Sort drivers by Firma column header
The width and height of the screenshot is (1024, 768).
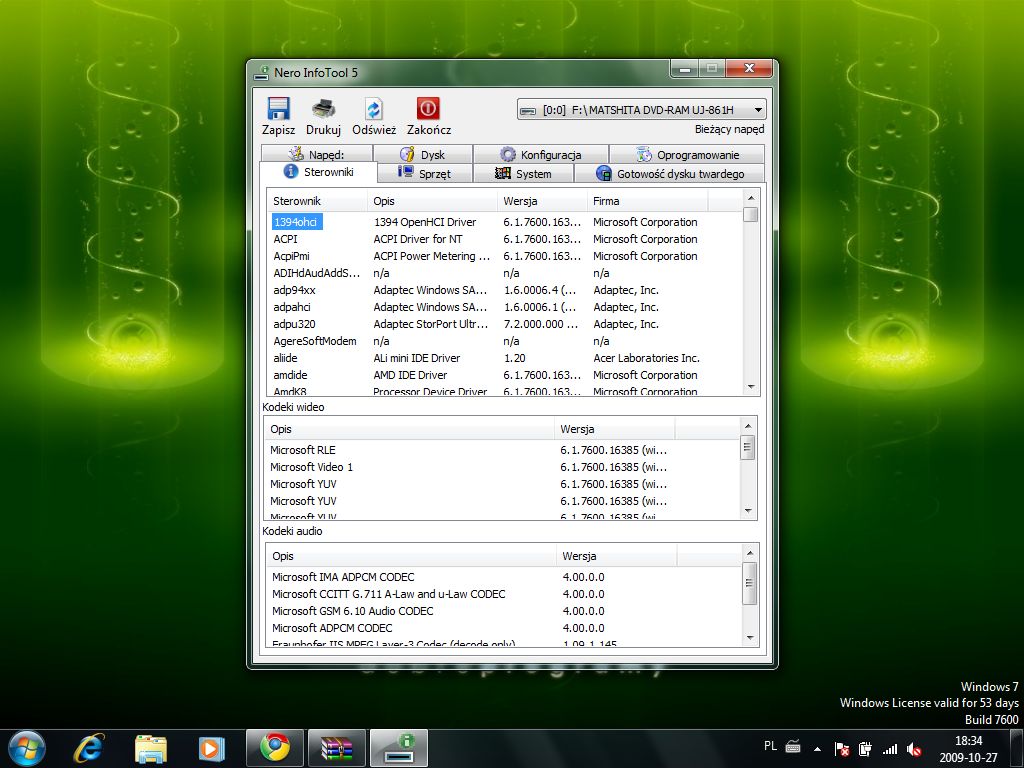[647, 201]
